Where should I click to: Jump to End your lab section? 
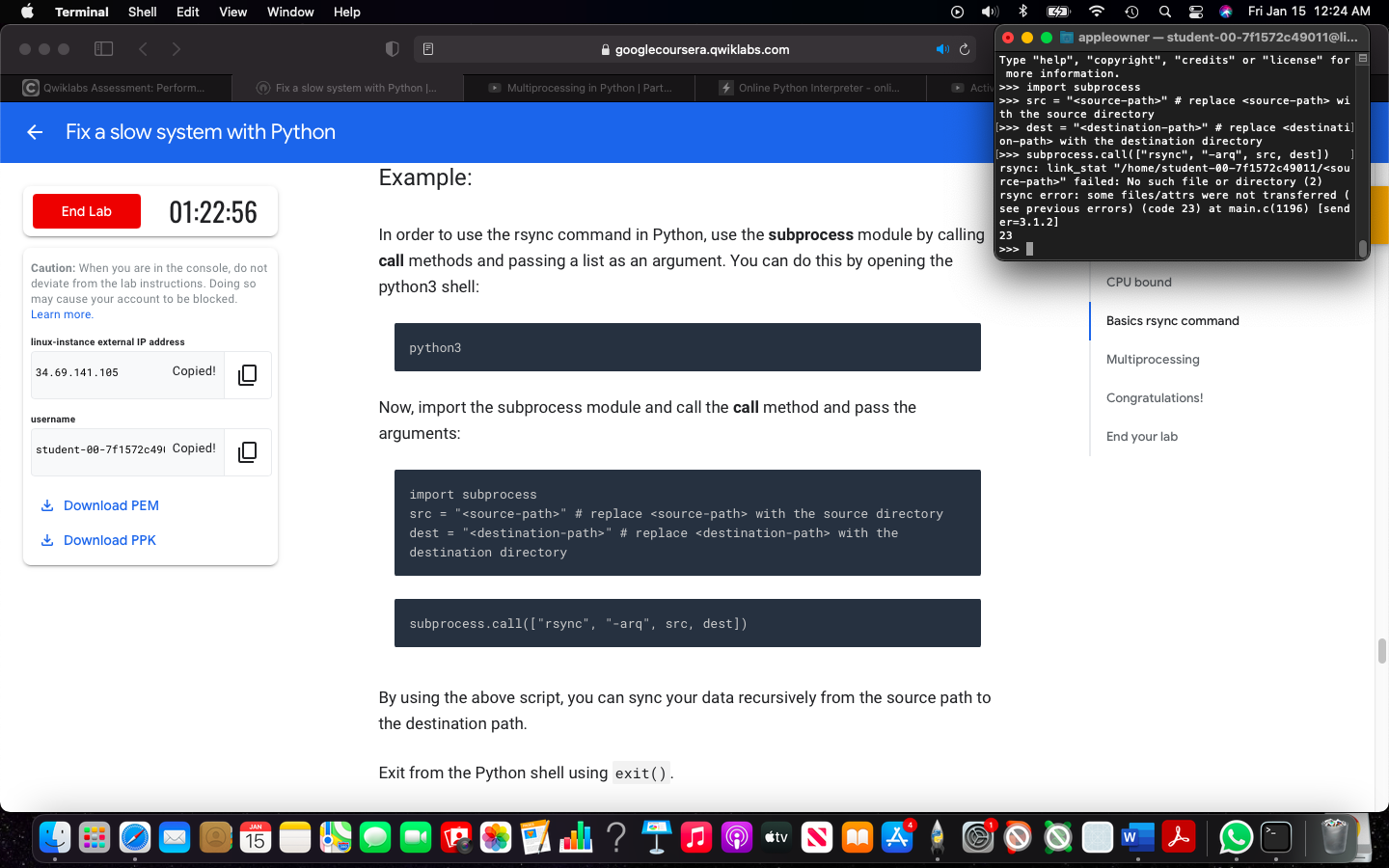[1142, 437]
